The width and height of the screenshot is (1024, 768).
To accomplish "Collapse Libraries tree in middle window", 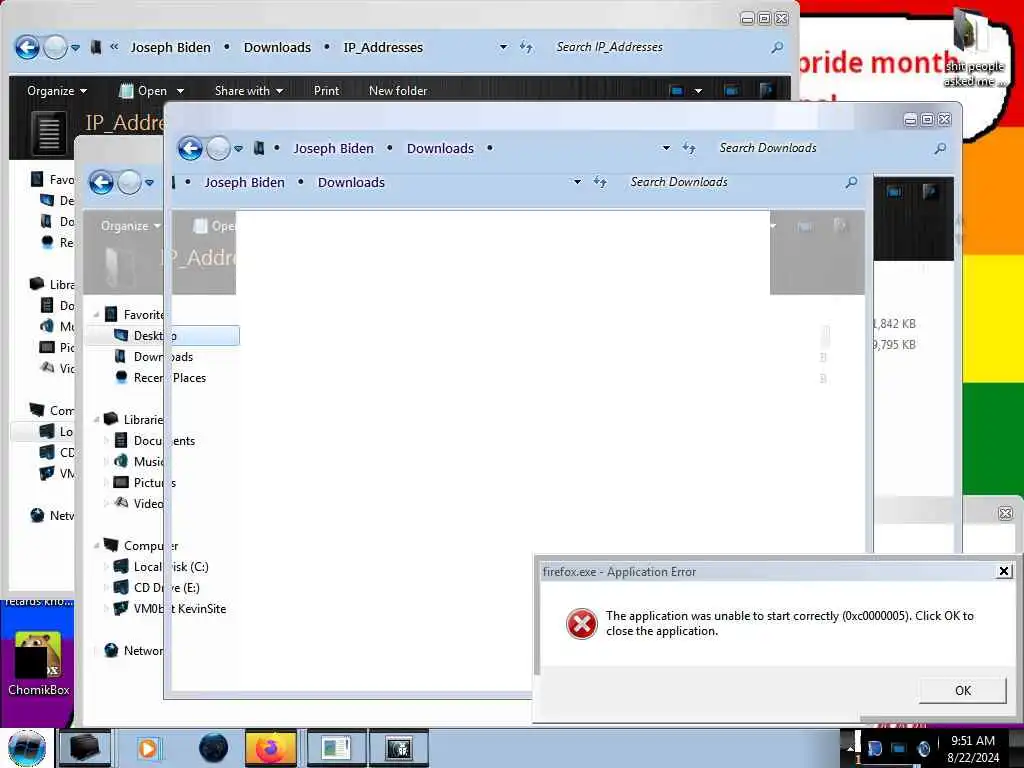I will (97, 420).
